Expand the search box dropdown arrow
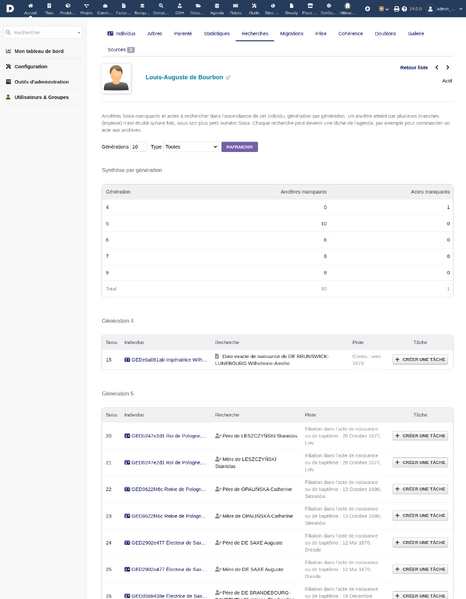 (x=79, y=32)
